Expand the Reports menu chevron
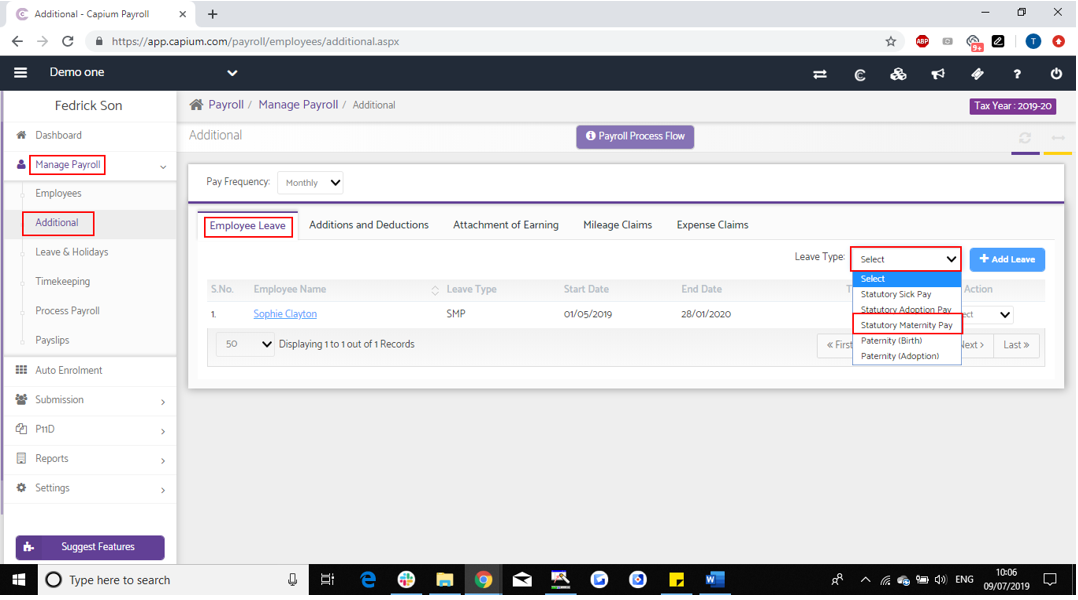 click(163, 460)
